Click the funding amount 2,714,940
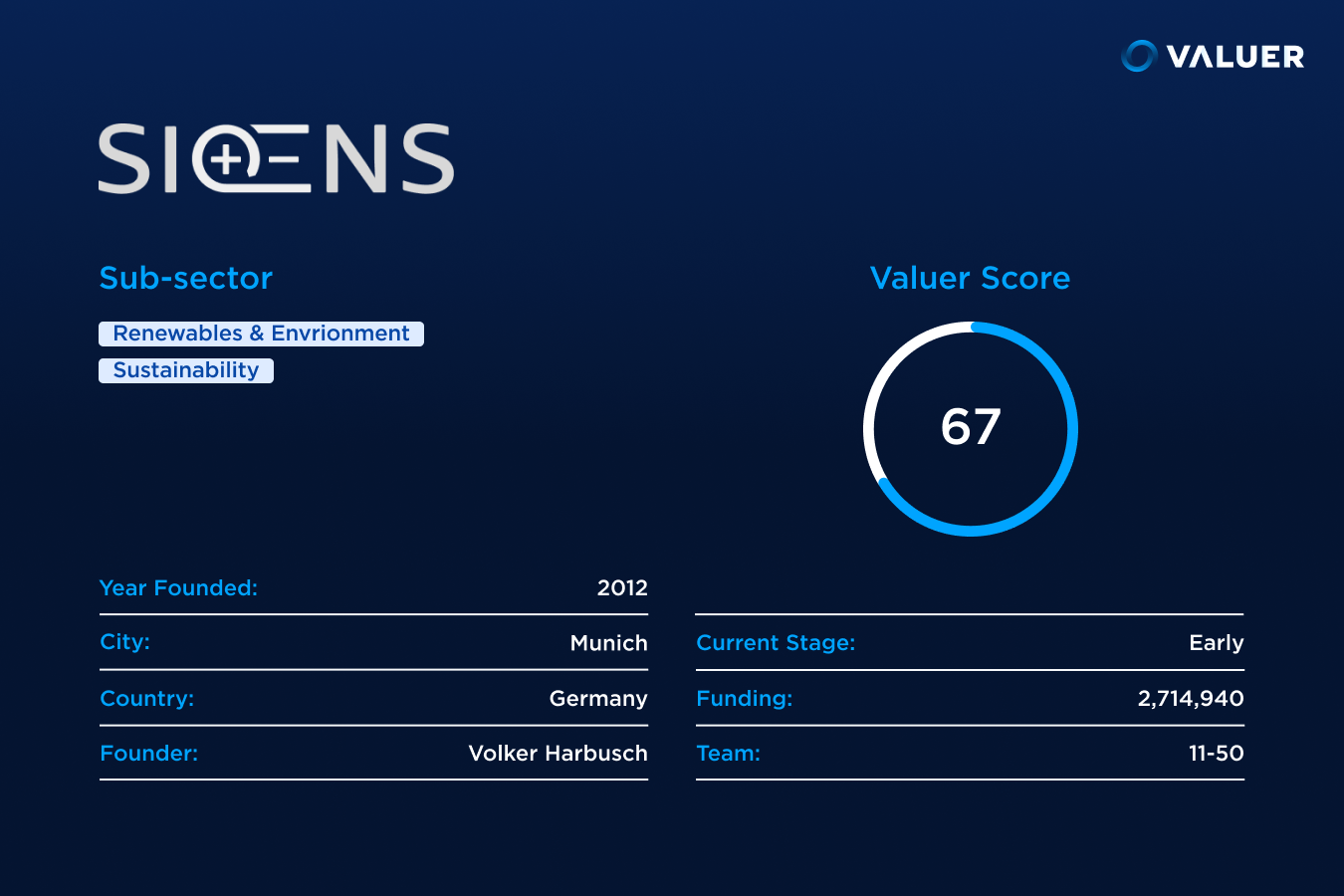Viewport: 1344px width, 896px height. [1191, 699]
